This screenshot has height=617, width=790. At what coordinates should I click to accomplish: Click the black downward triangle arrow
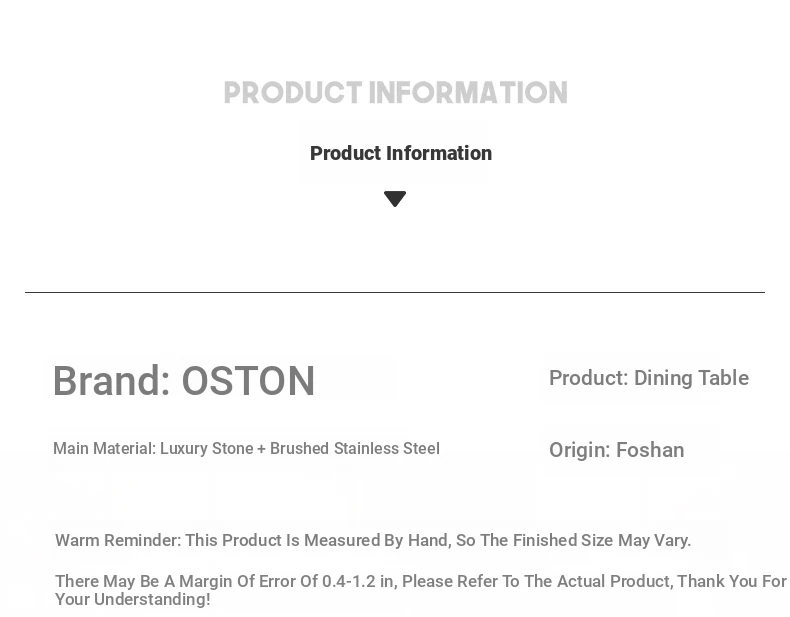click(395, 199)
